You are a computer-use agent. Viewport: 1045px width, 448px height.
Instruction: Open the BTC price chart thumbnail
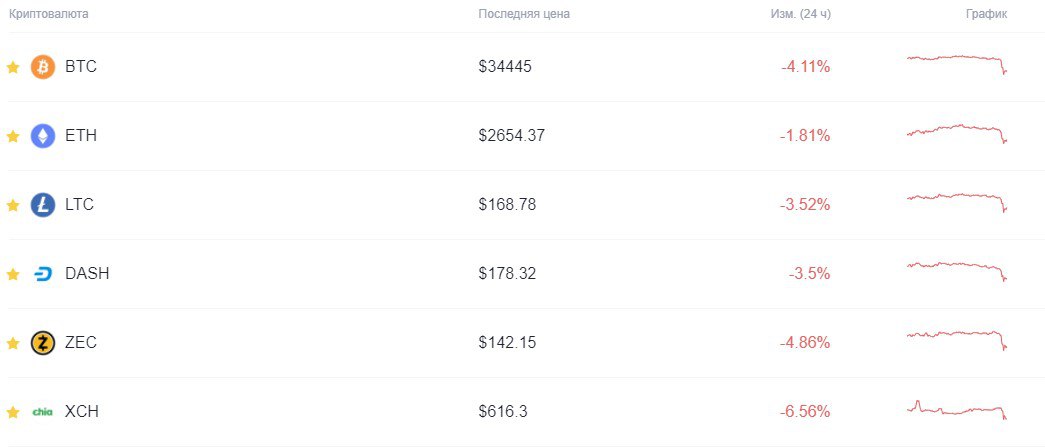click(x=957, y=64)
